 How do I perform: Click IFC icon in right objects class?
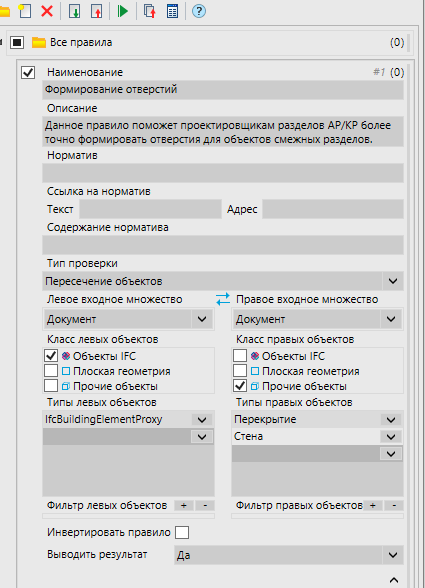255,356
